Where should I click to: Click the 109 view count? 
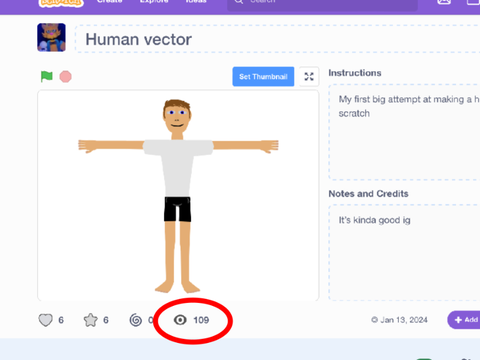(201, 320)
